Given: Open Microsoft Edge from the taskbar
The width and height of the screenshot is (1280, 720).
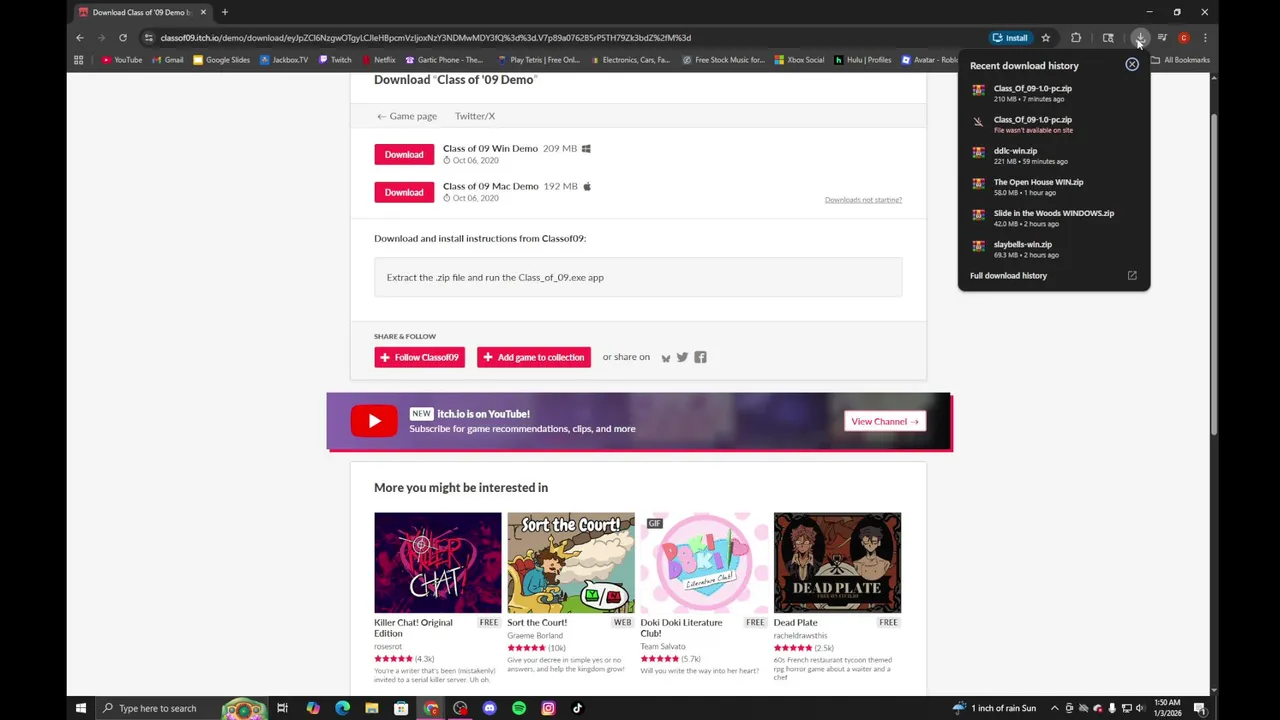Looking at the screenshot, I should [342, 708].
